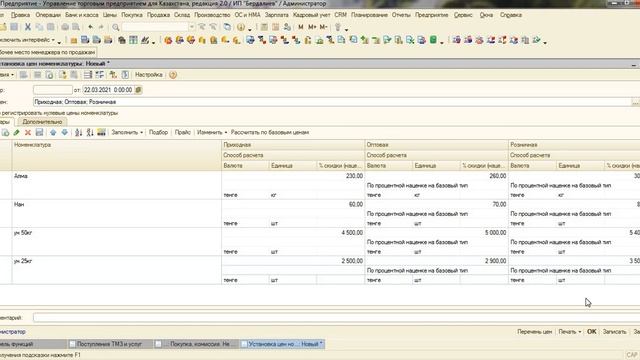
Task: Click the Настройка button
Action: click(x=149, y=75)
